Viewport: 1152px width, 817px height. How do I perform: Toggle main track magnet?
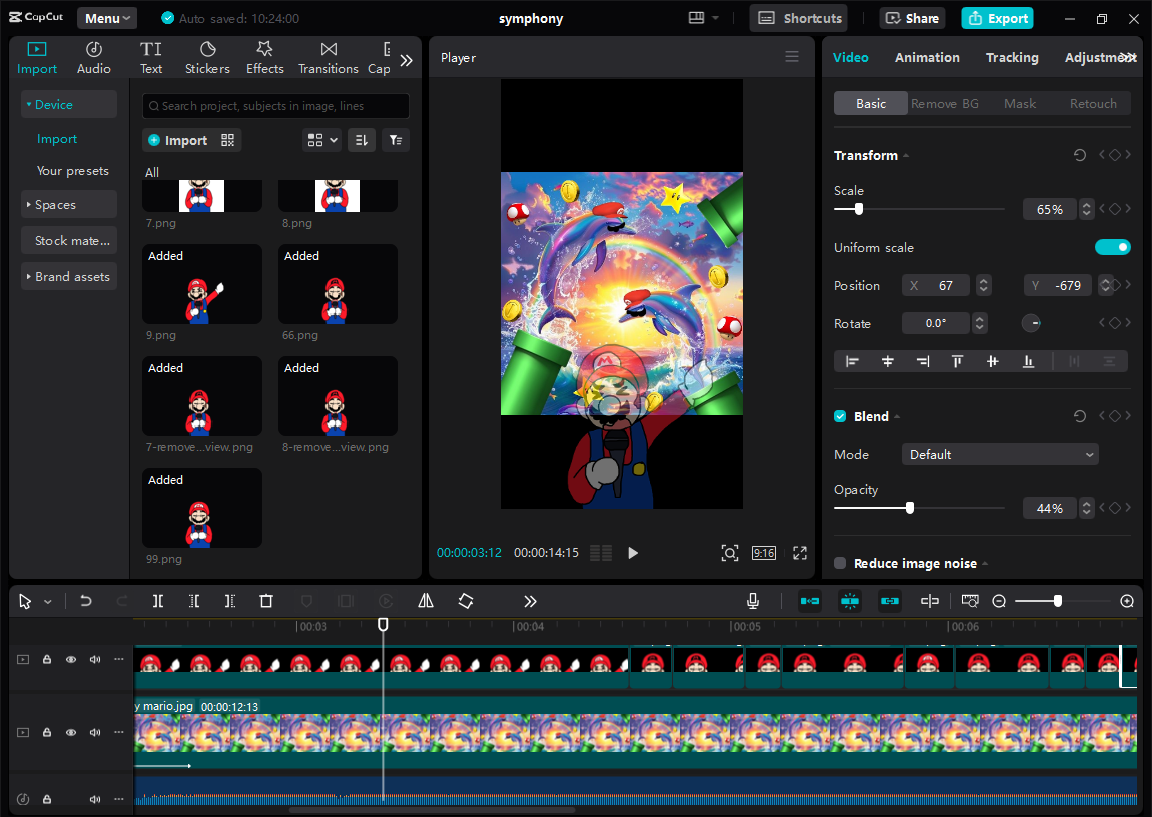click(810, 601)
